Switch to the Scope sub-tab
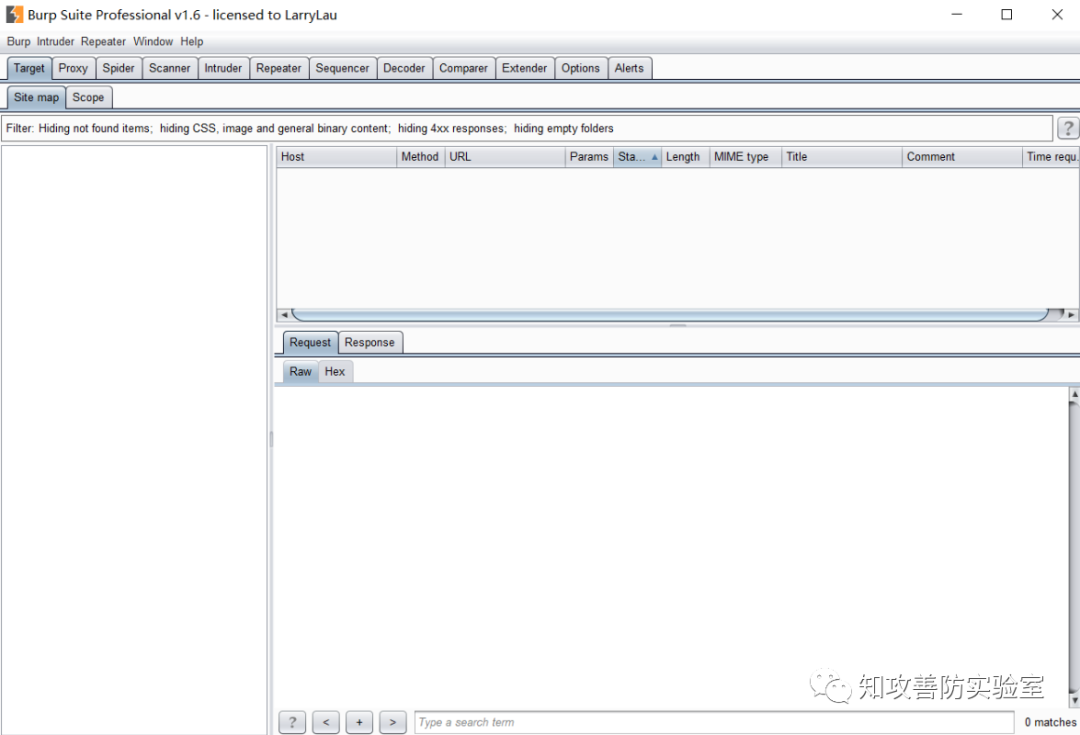 88,98
